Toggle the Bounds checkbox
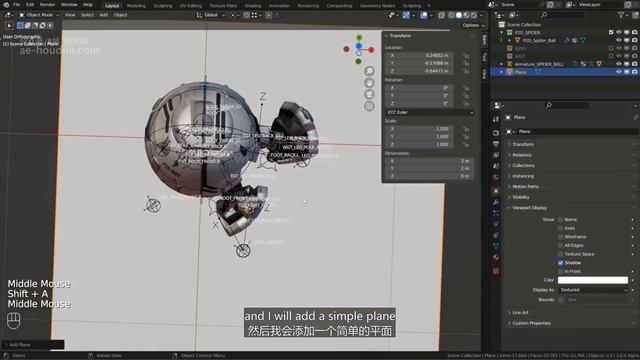640x360 pixels. pos(560,300)
